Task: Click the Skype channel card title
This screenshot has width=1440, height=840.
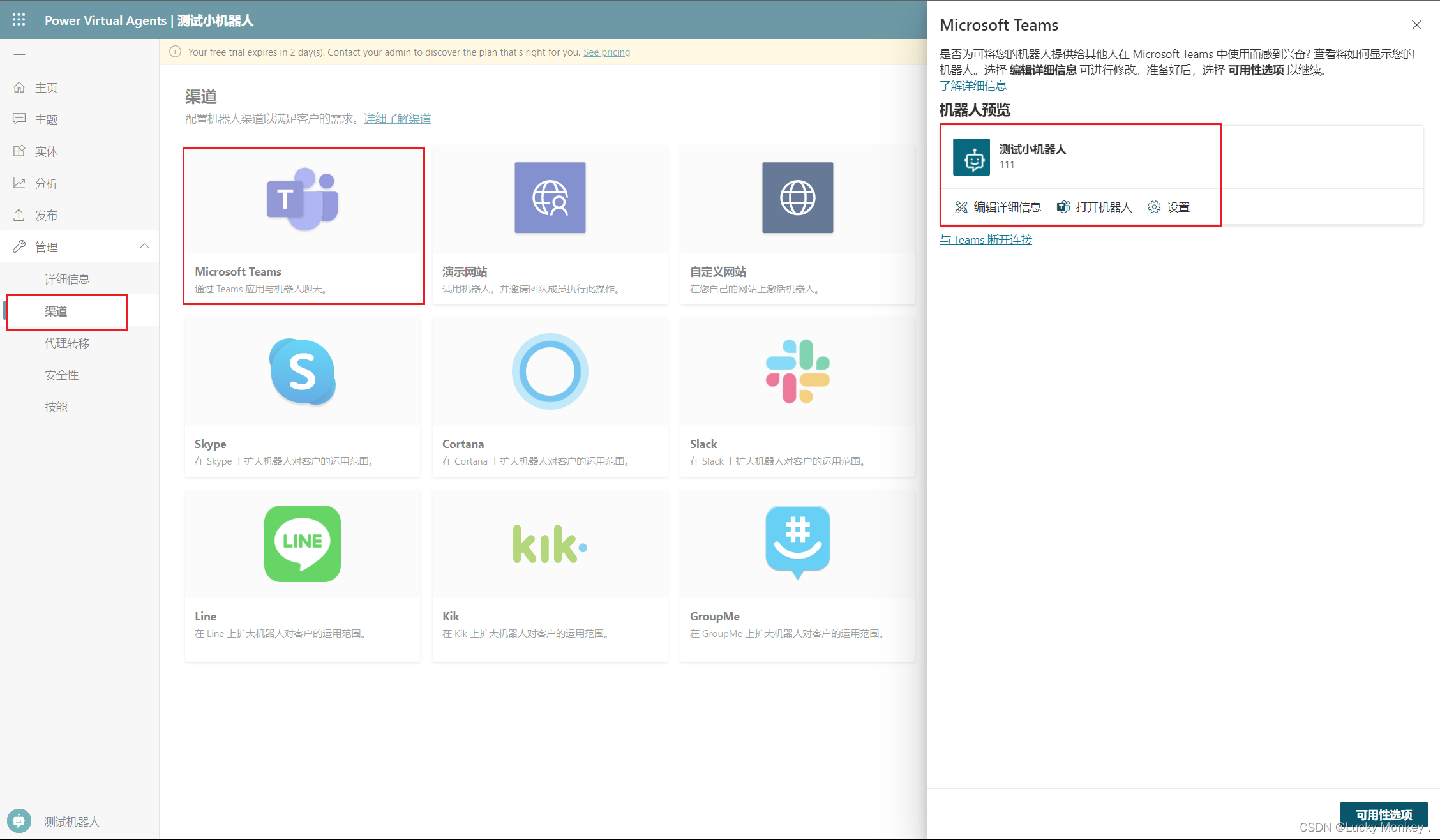Action: tap(210, 444)
